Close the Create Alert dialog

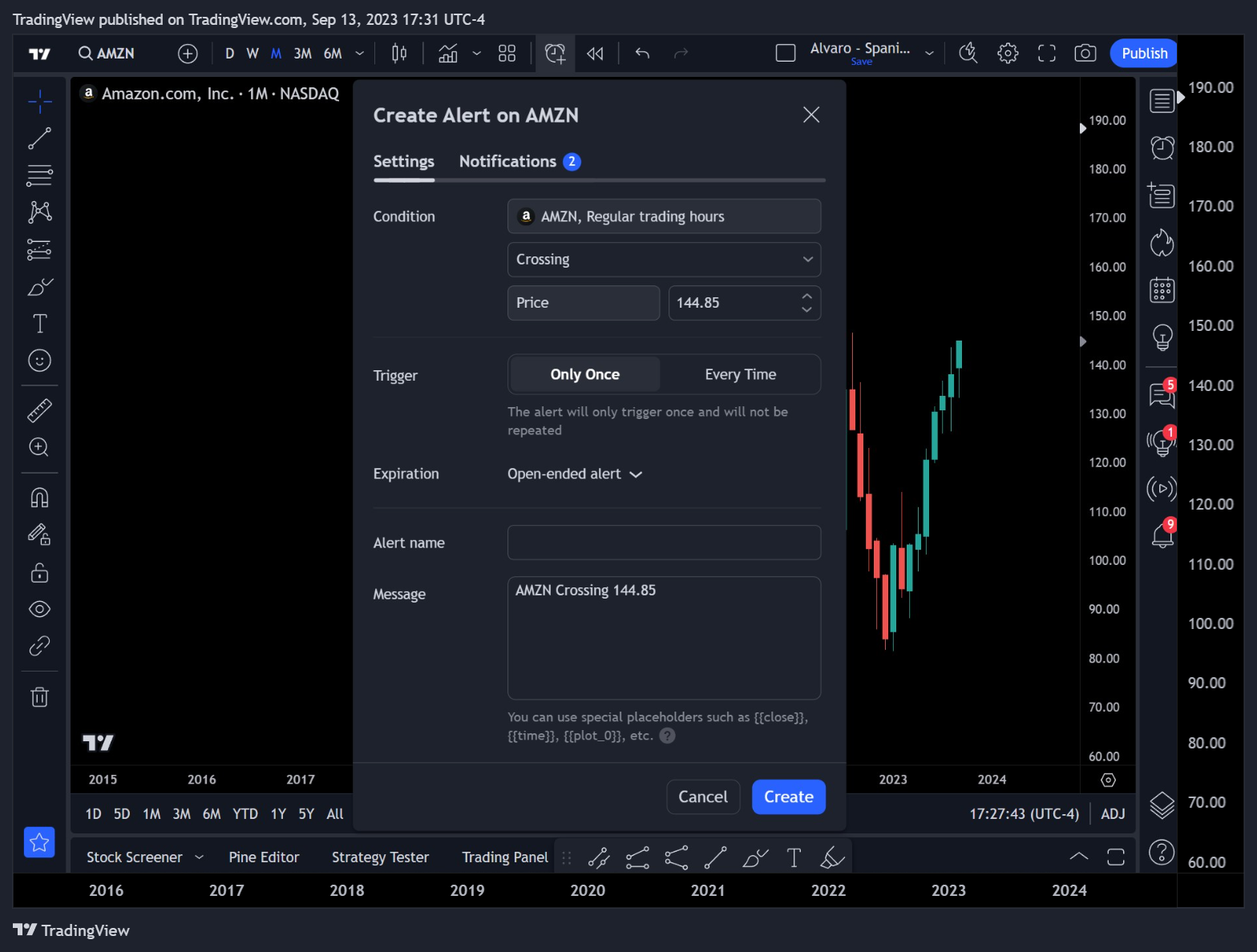pyautogui.click(x=811, y=115)
